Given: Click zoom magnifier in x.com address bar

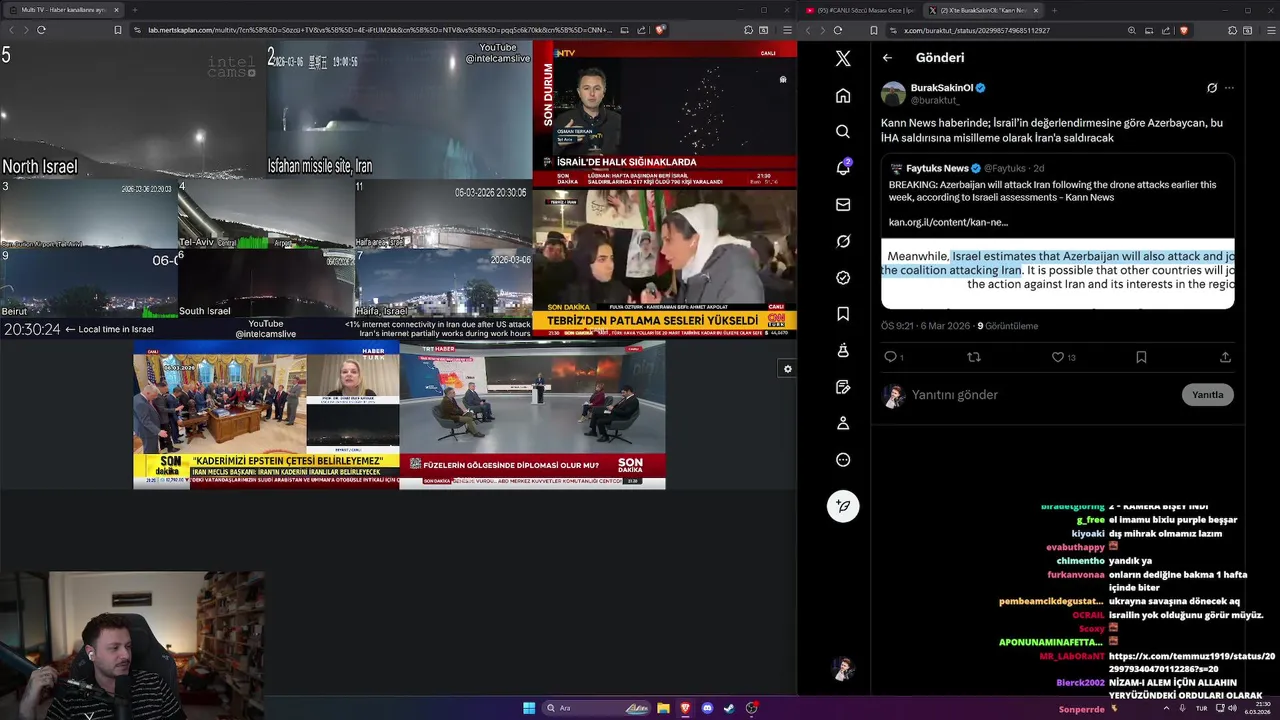Looking at the screenshot, I should coord(1132,30).
